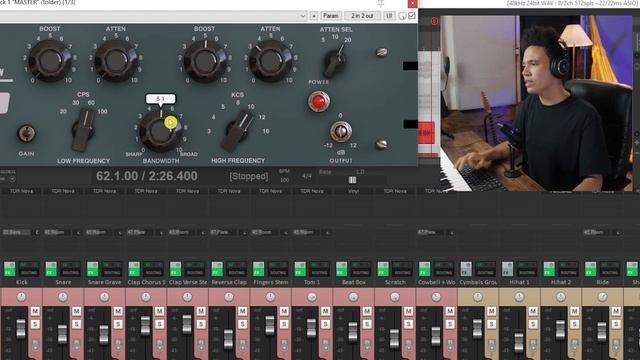This screenshot has height=360, width=640.
Task: Click the playback Rate slider handle
Action: pyautogui.click(x=353, y=180)
